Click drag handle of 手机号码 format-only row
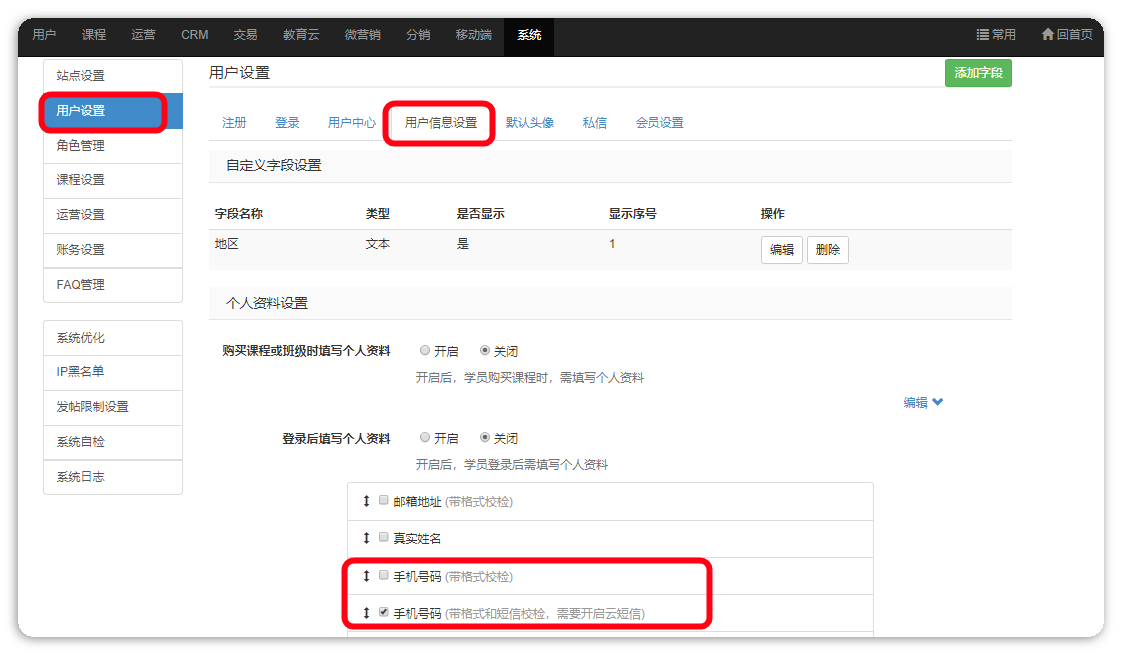 point(366,576)
